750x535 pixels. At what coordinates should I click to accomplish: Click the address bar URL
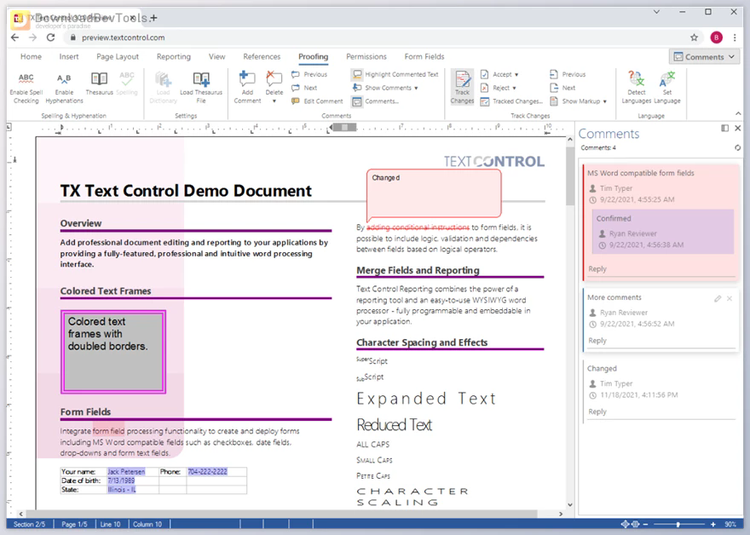[123, 37]
